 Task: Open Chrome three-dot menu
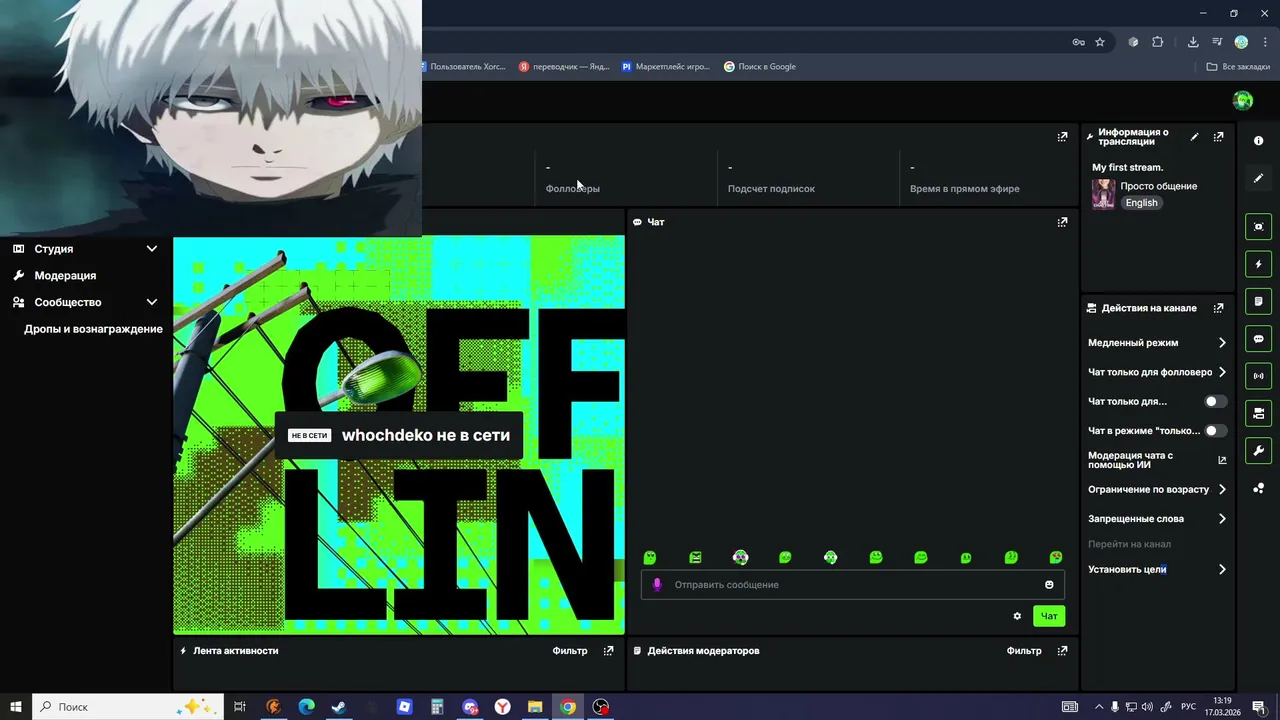1265,42
